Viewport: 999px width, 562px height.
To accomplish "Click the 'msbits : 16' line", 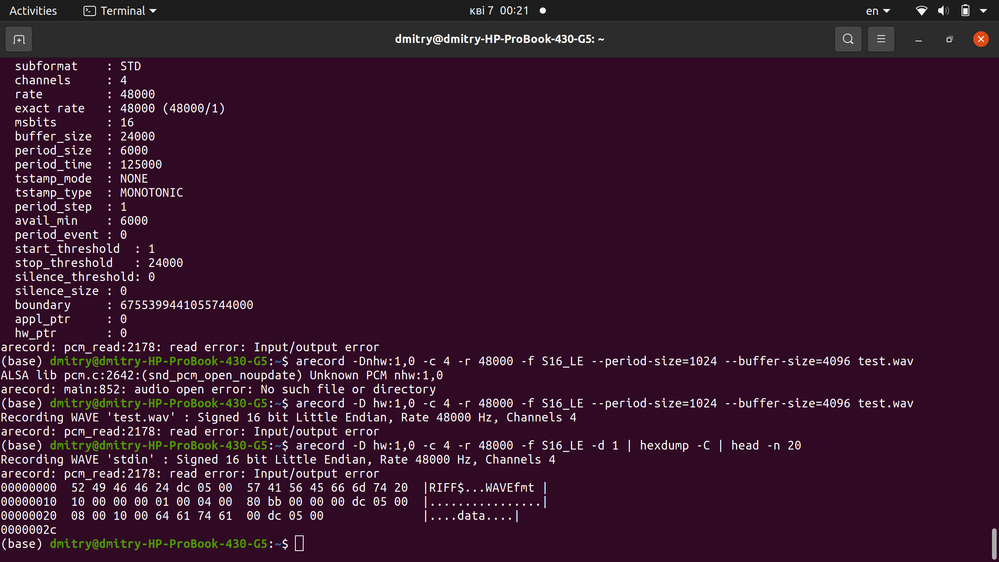I will coord(75,122).
